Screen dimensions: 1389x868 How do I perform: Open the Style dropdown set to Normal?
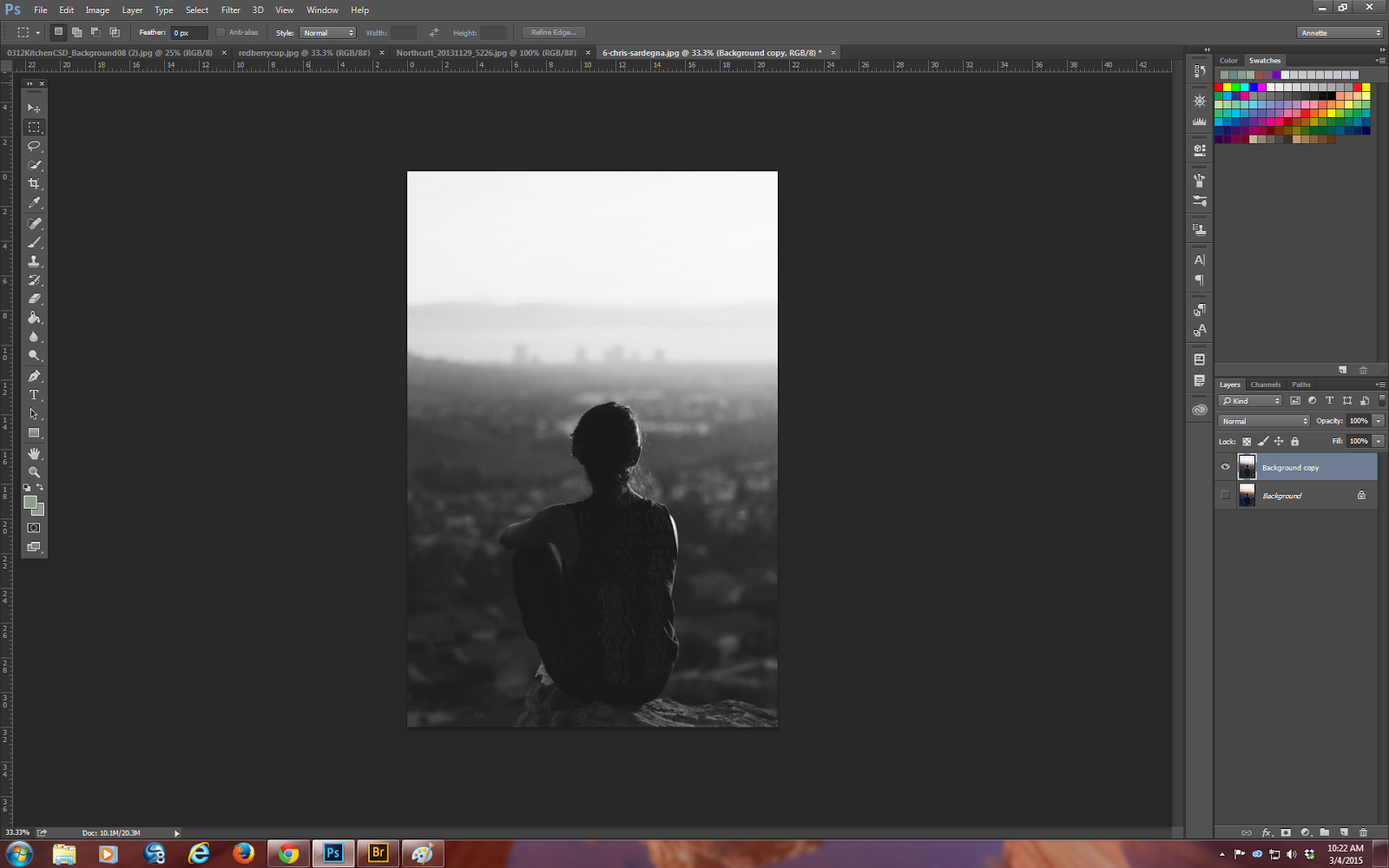(x=327, y=33)
